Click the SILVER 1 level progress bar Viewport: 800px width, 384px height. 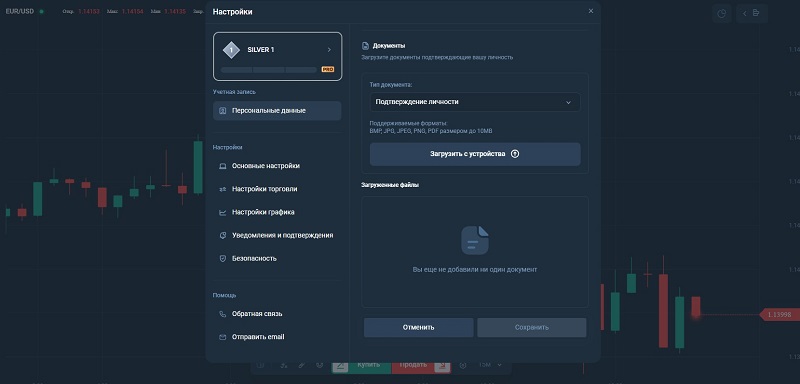[x=269, y=70]
